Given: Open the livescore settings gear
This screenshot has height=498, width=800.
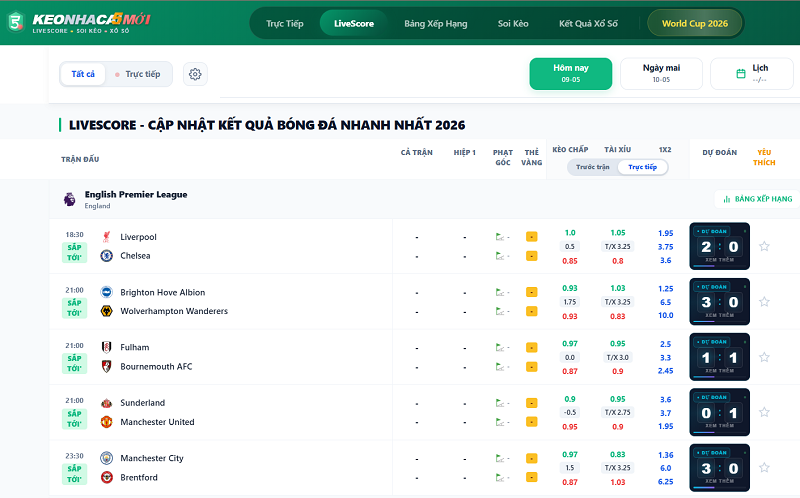Looking at the screenshot, I should click(x=195, y=74).
